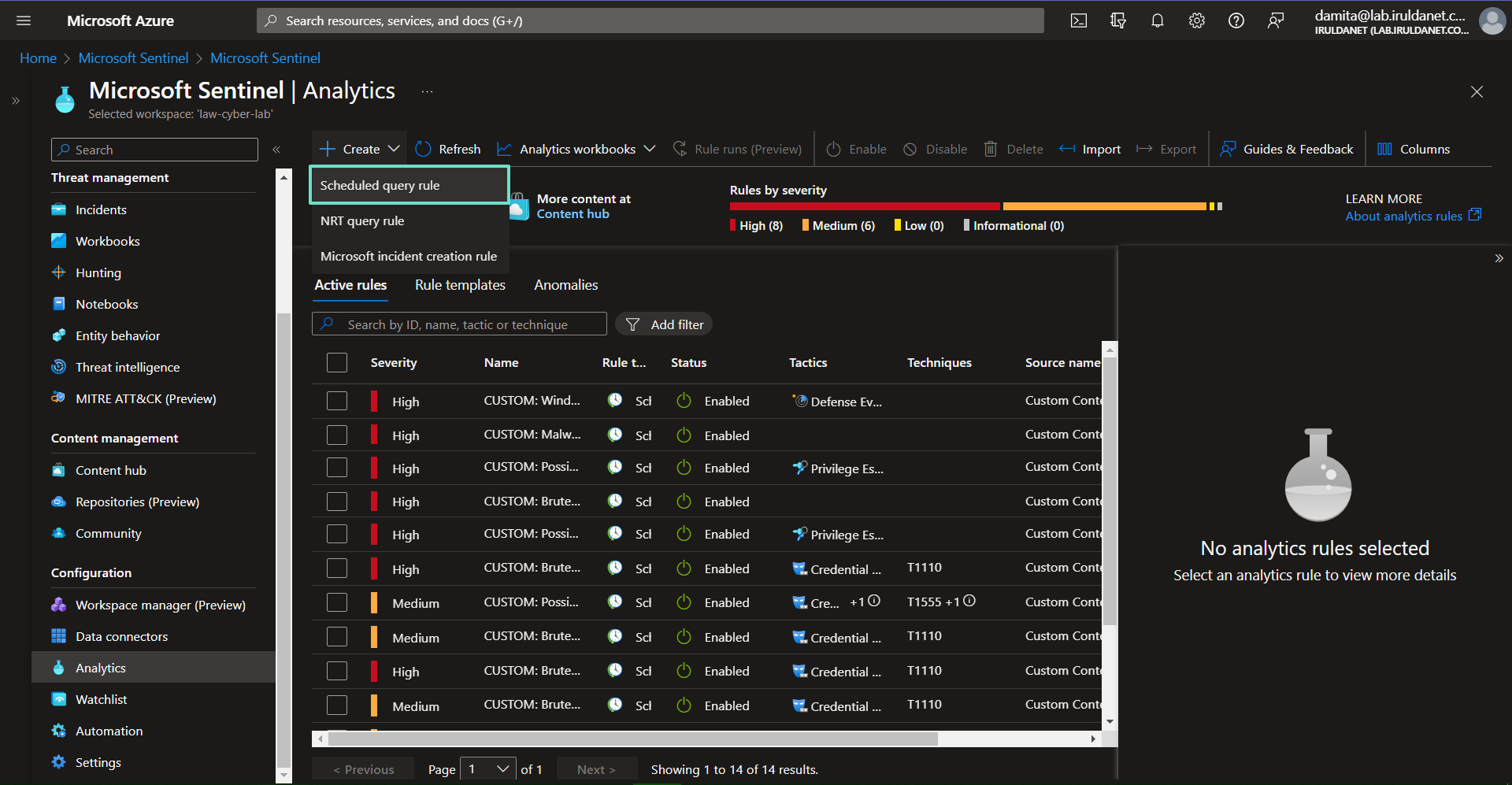Switch to Active rules tab
This screenshot has height=785, width=1512.
coord(350,285)
